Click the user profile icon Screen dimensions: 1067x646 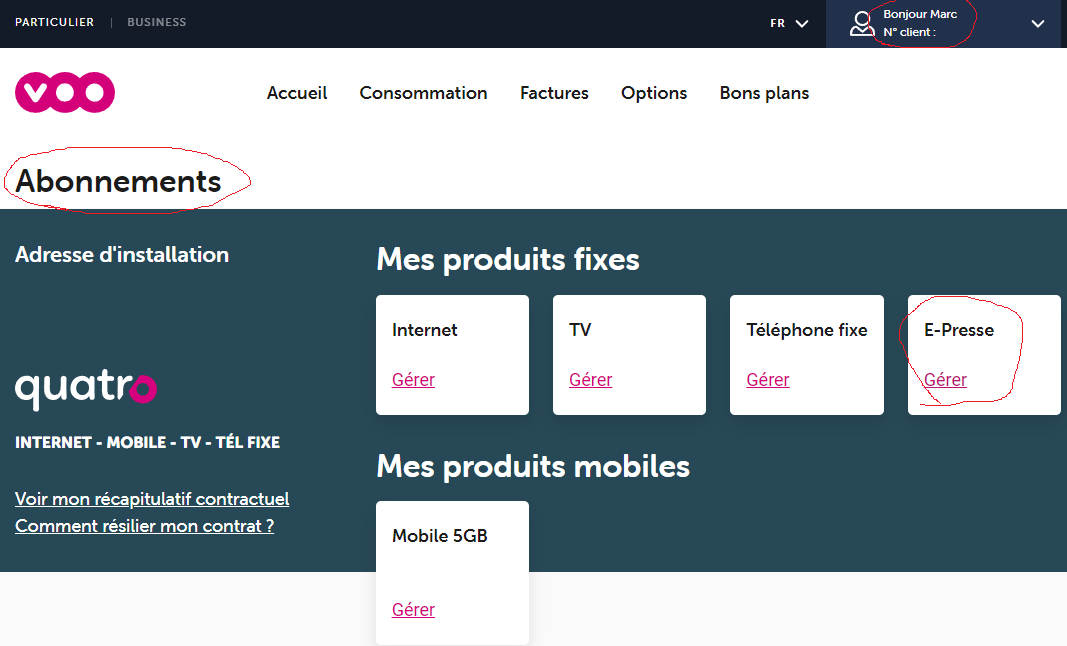862,23
